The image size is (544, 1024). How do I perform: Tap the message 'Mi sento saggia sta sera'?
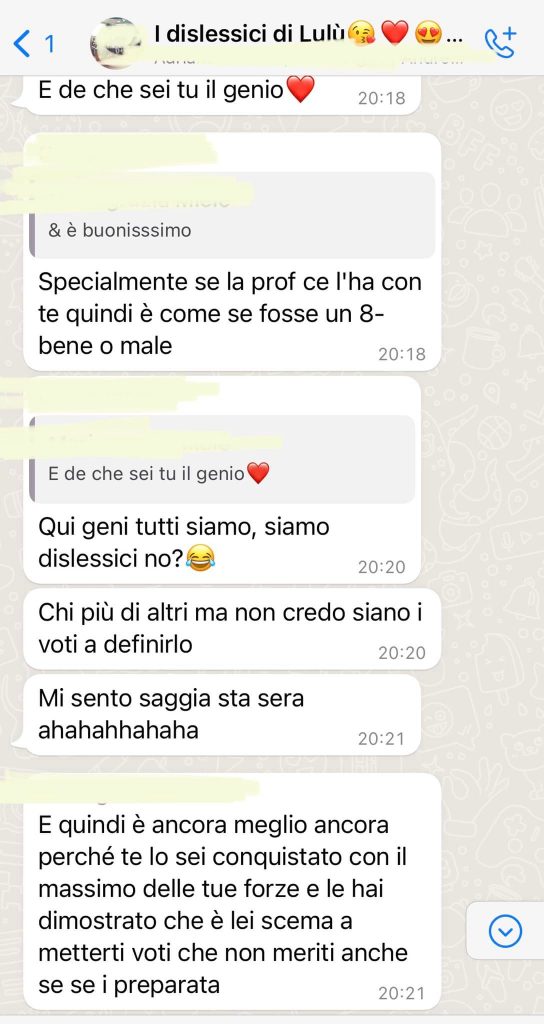pos(222,715)
